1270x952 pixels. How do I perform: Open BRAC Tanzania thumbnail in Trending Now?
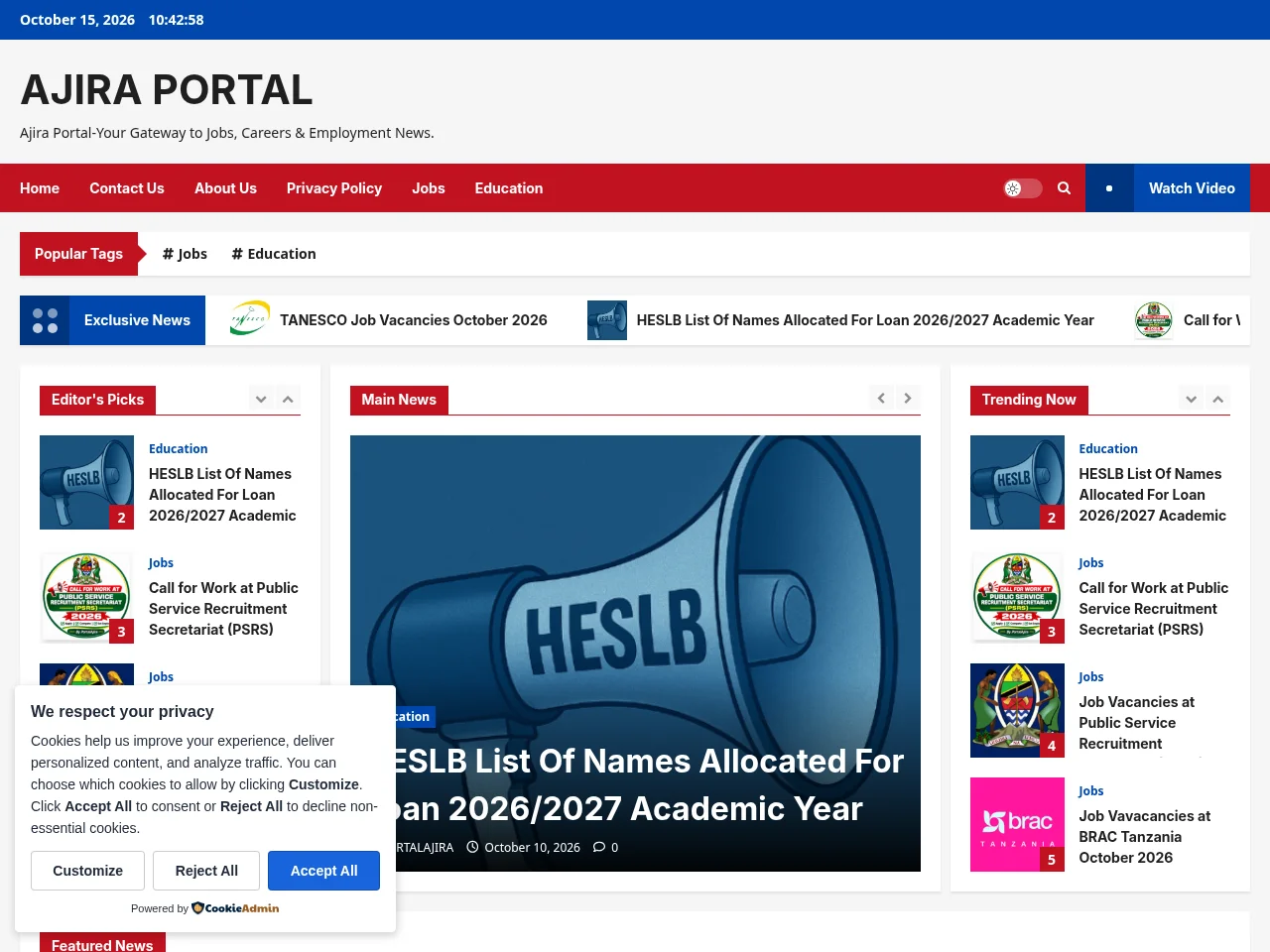[1017, 824]
